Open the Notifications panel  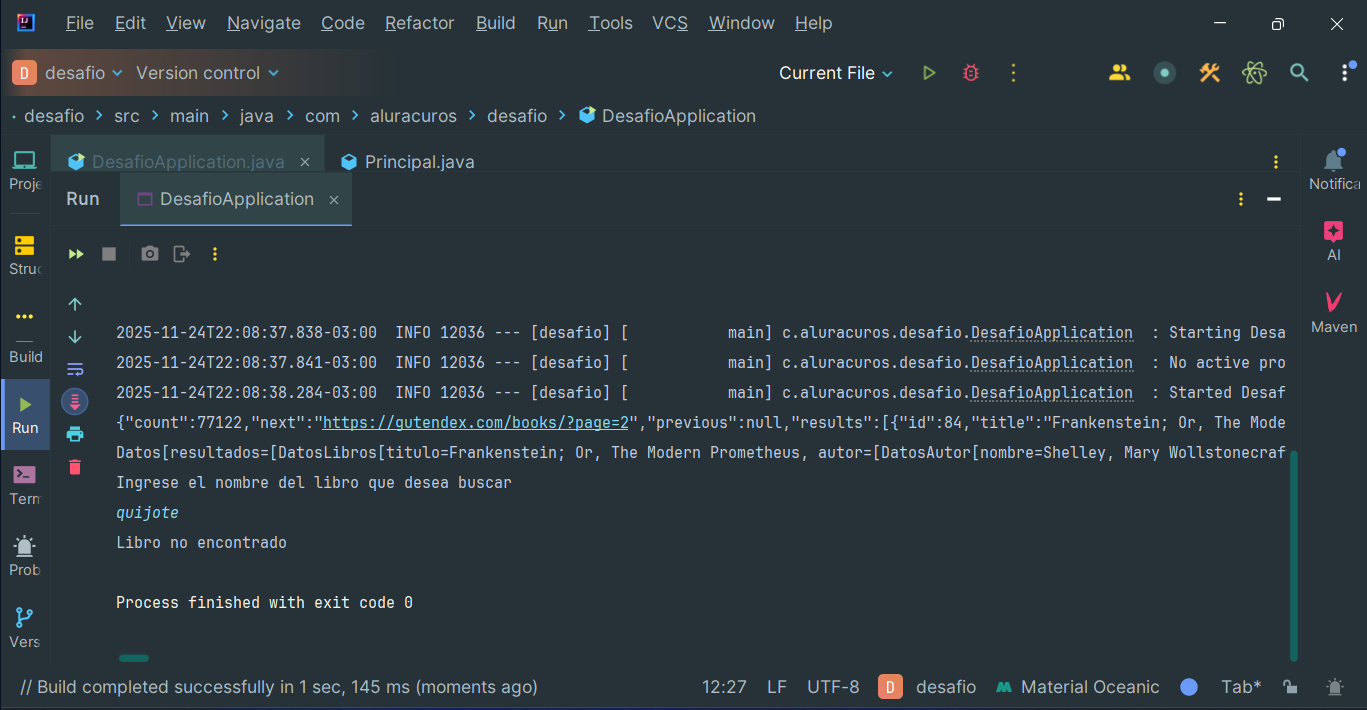pyautogui.click(x=1333, y=170)
